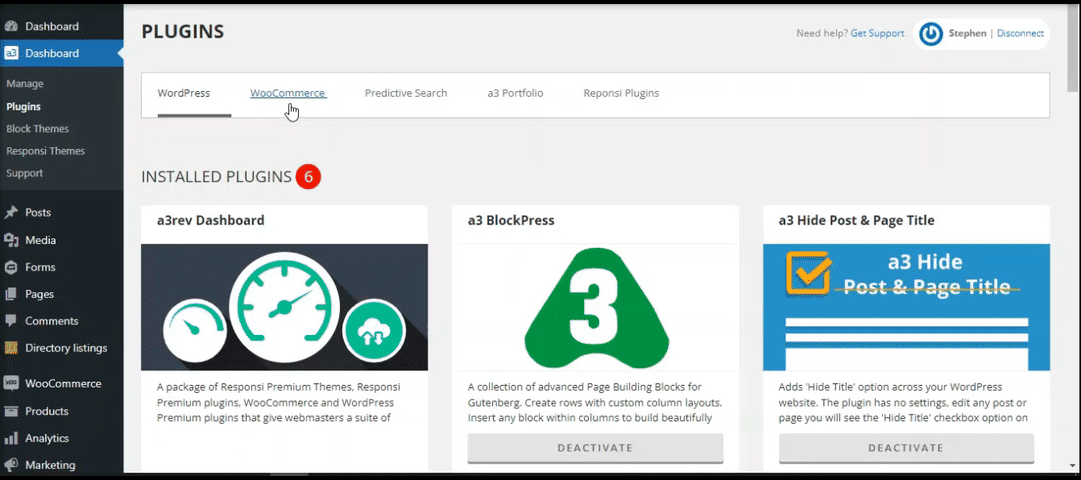
Task: Open the WordPress plugins tab
Action: pos(183,93)
